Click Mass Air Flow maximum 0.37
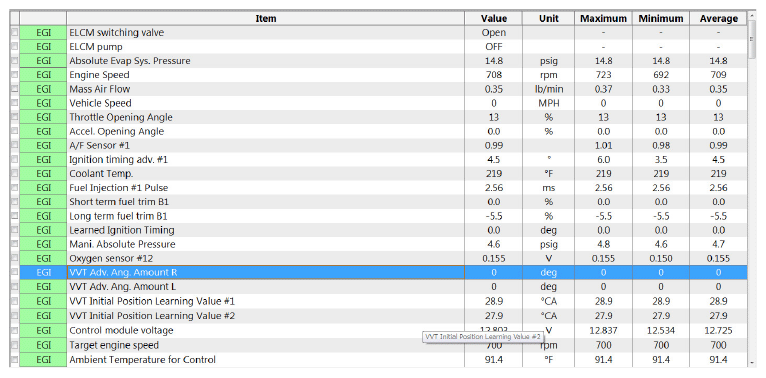Image resolution: width=766 pixels, height=378 pixels. point(603,89)
